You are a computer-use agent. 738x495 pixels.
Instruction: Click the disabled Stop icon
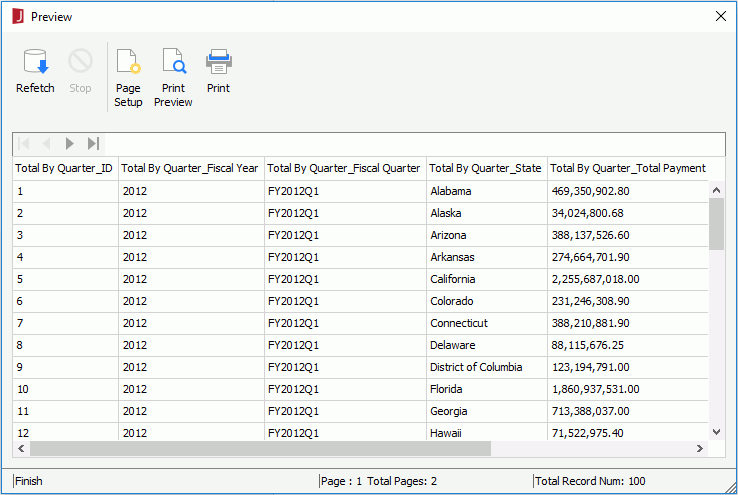(80, 61)
